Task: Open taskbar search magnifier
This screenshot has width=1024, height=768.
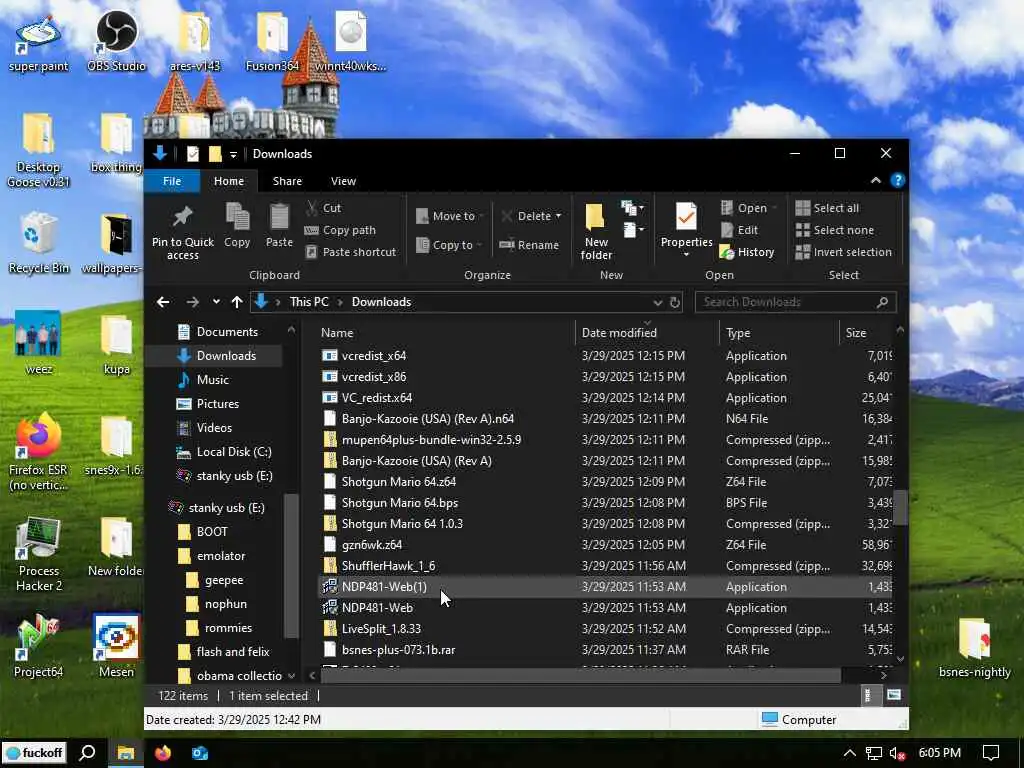Action: [88, 753]
